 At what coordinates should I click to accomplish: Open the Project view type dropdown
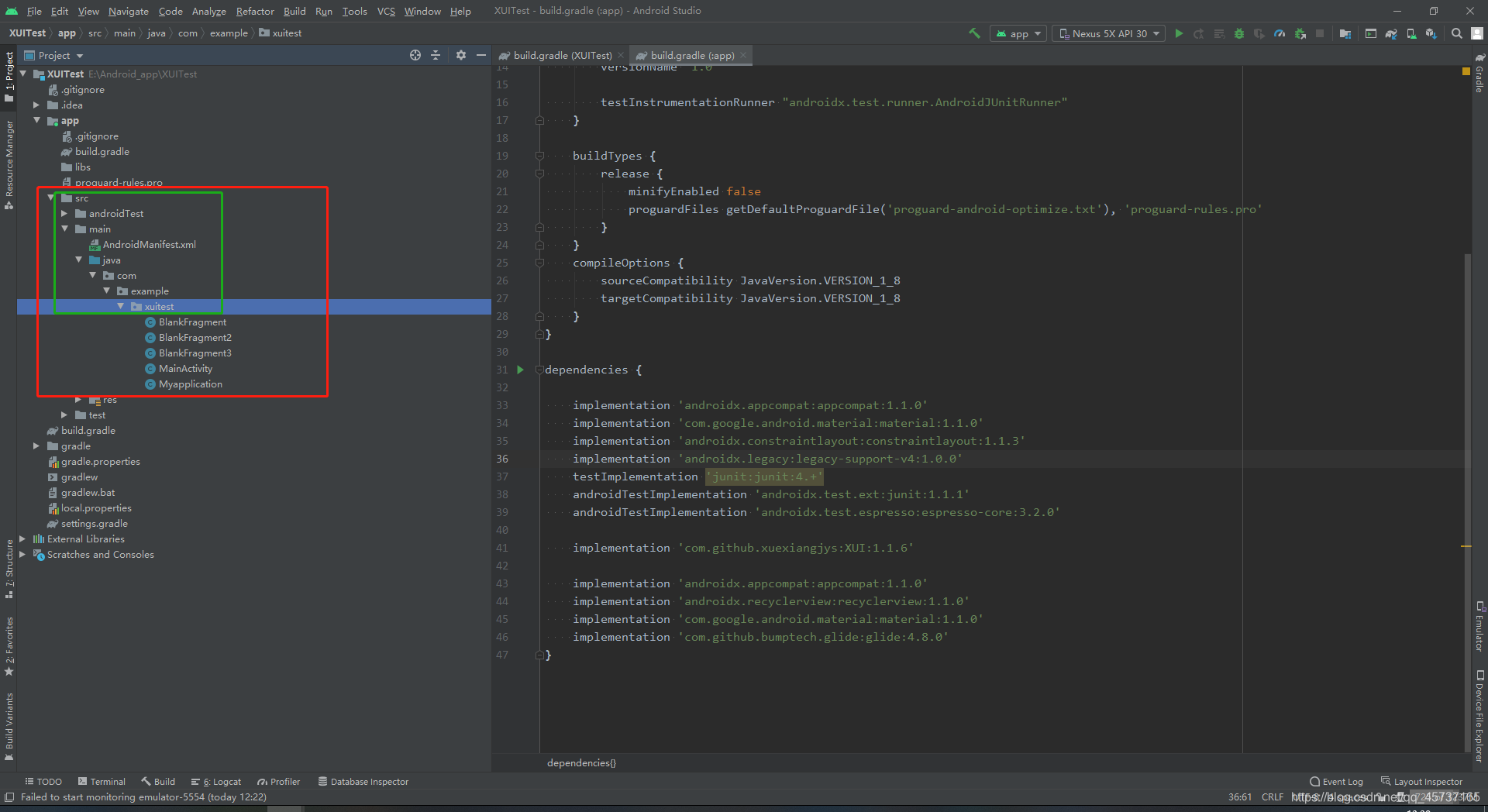click(53, 55)
